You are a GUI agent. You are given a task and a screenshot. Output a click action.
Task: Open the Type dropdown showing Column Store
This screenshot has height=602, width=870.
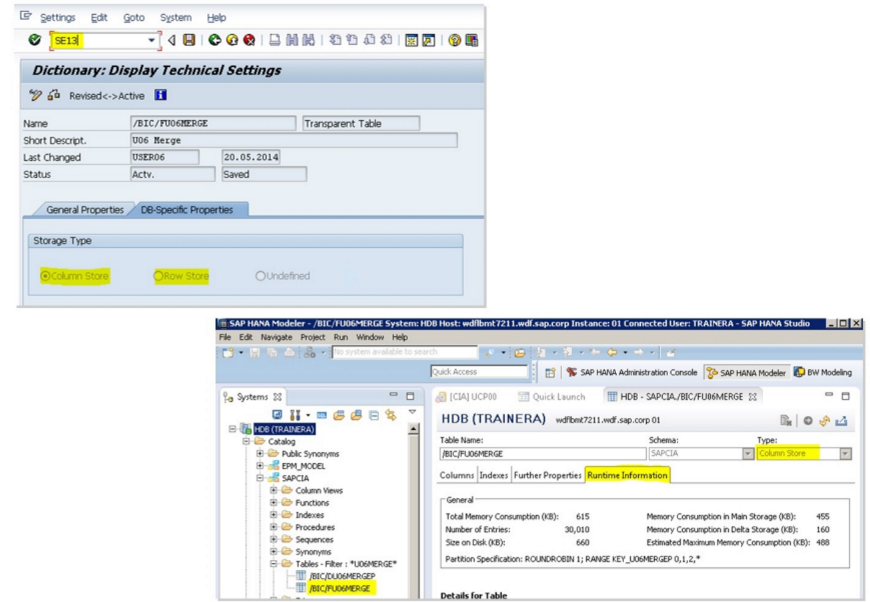[845, 454]
